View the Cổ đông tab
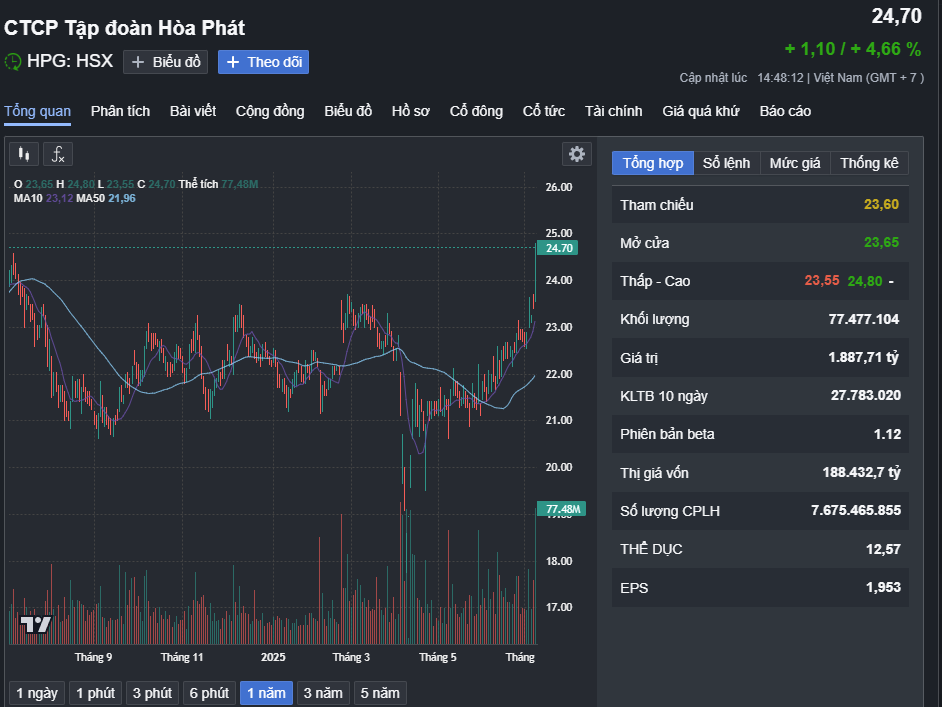 [476, 111]
